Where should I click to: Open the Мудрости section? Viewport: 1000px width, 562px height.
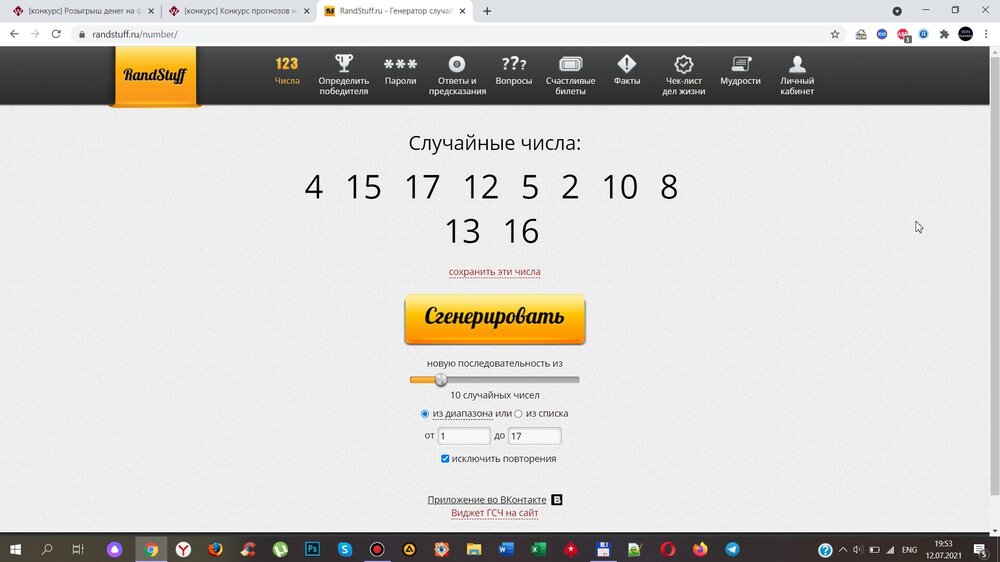740,64
